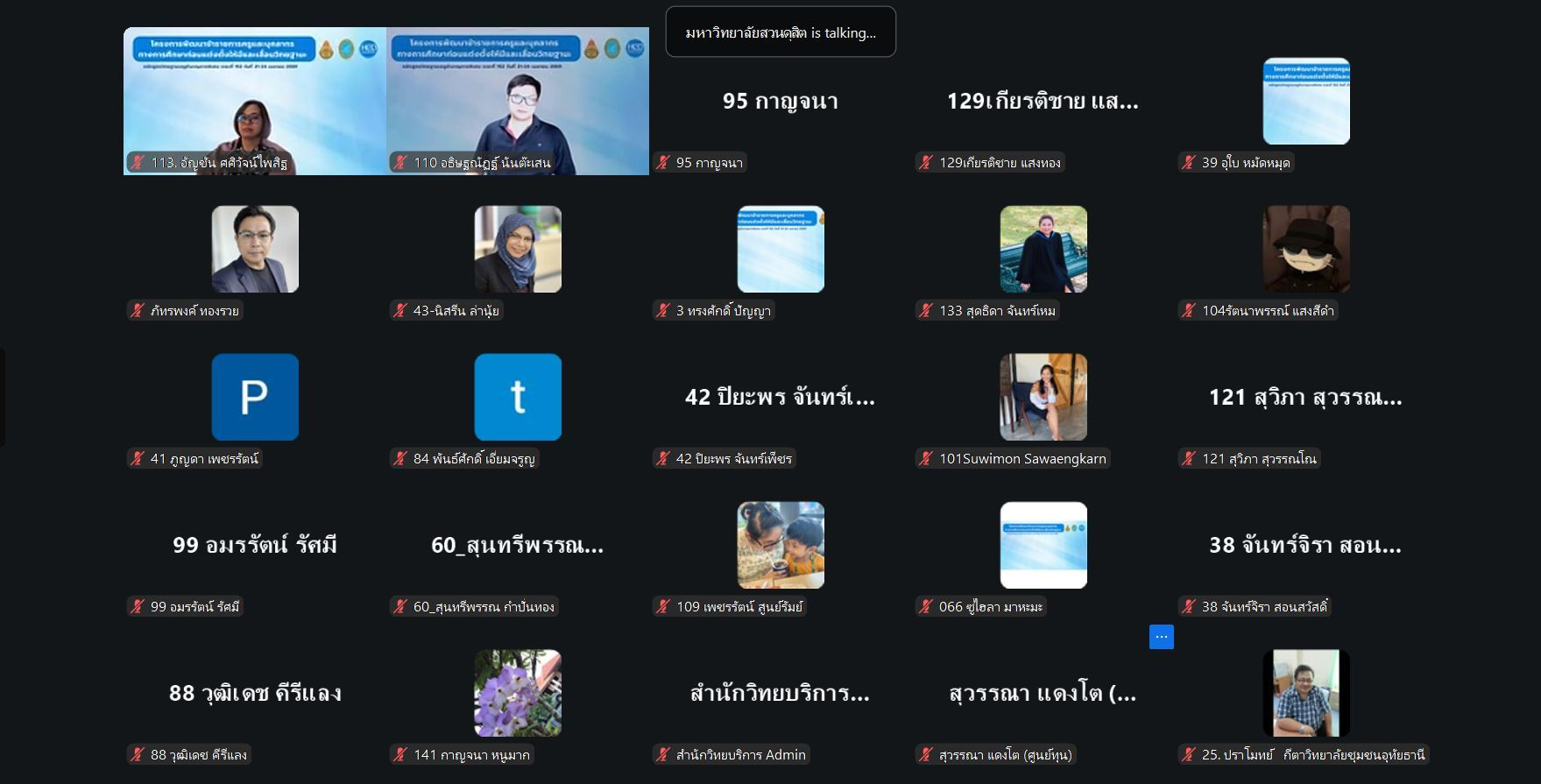The image size is (1541, 784).
Task: Open the blue three-dots more options button
Action: click(x=1161, y=638)
